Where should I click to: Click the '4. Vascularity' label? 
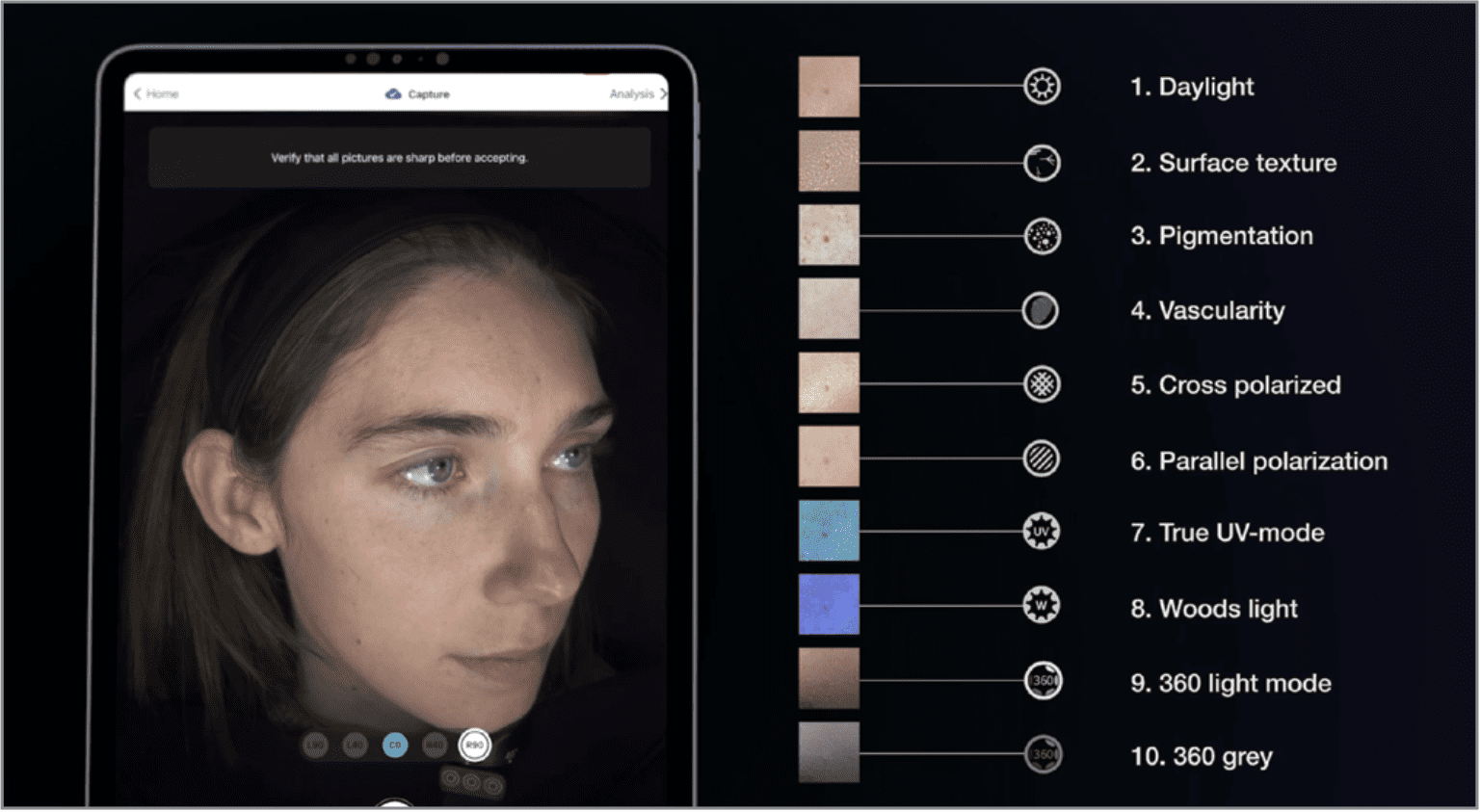tap(1207, 311)
